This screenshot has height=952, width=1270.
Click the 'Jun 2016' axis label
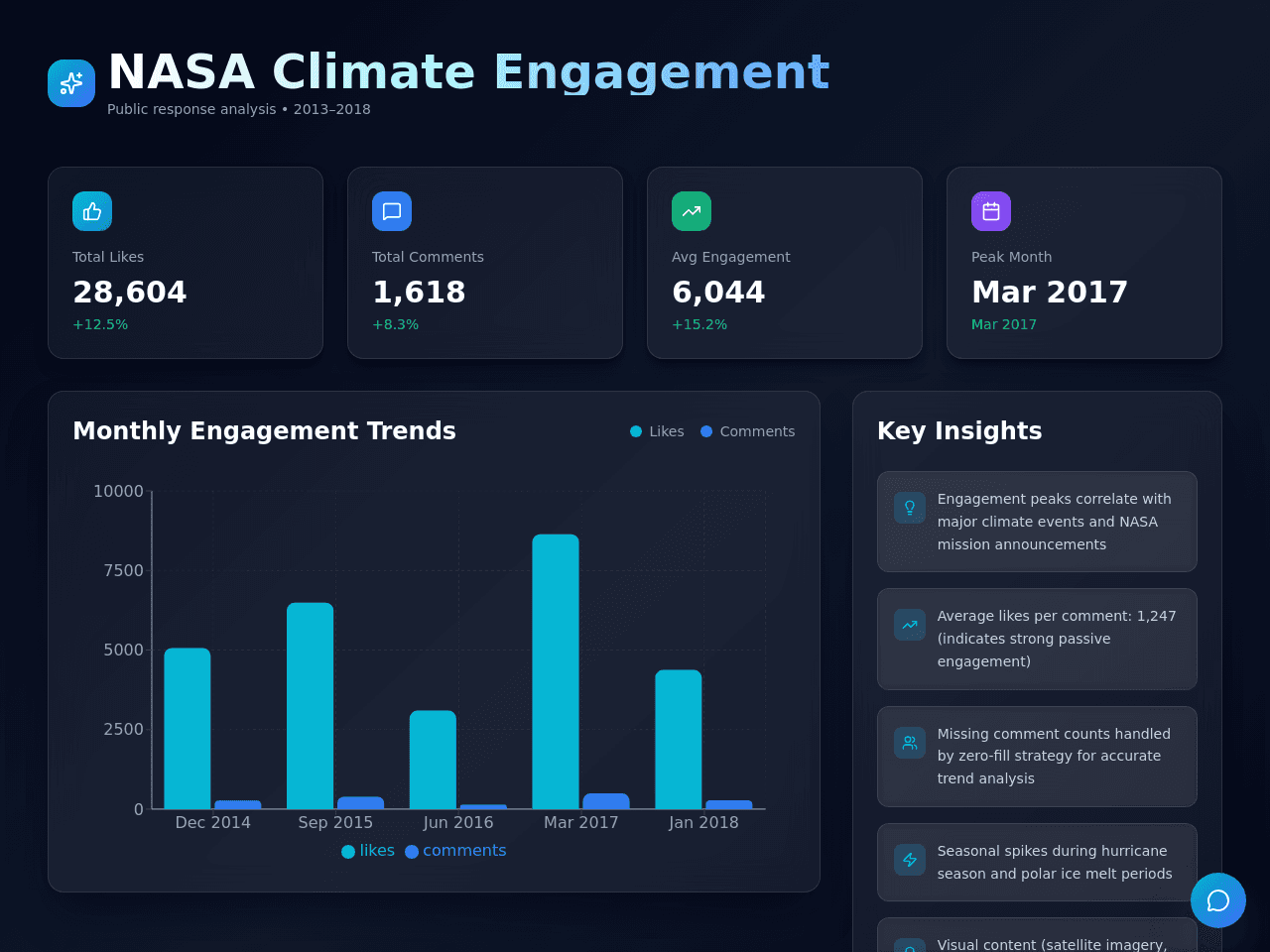pyautogui.click(x=458, y=822)
